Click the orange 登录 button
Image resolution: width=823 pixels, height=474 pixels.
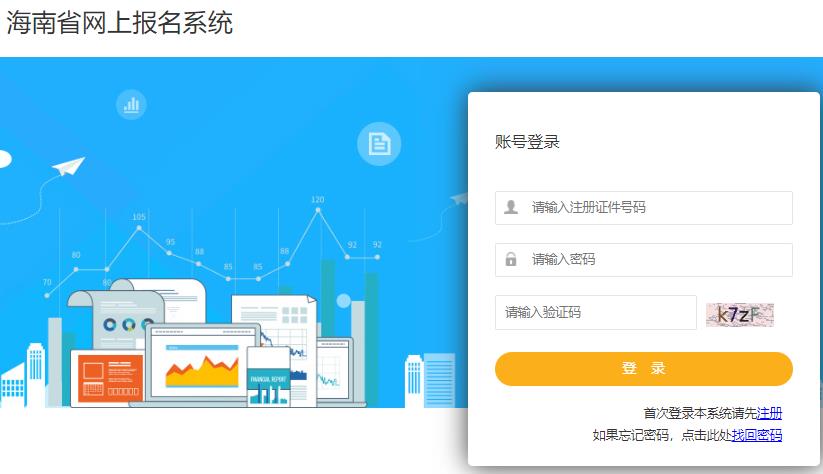pos(643,368)
